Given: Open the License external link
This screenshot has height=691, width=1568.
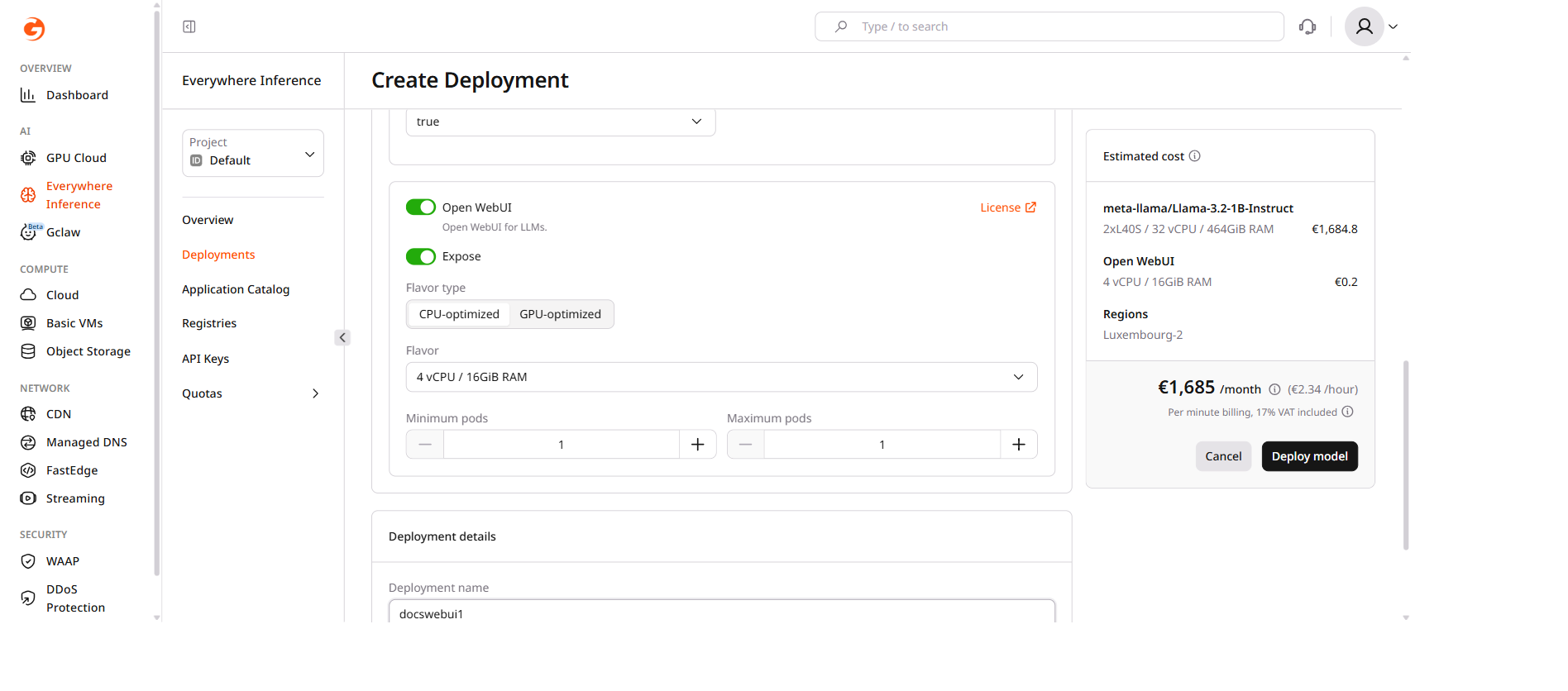Looking at the screenshot, I should [1008, 207].
